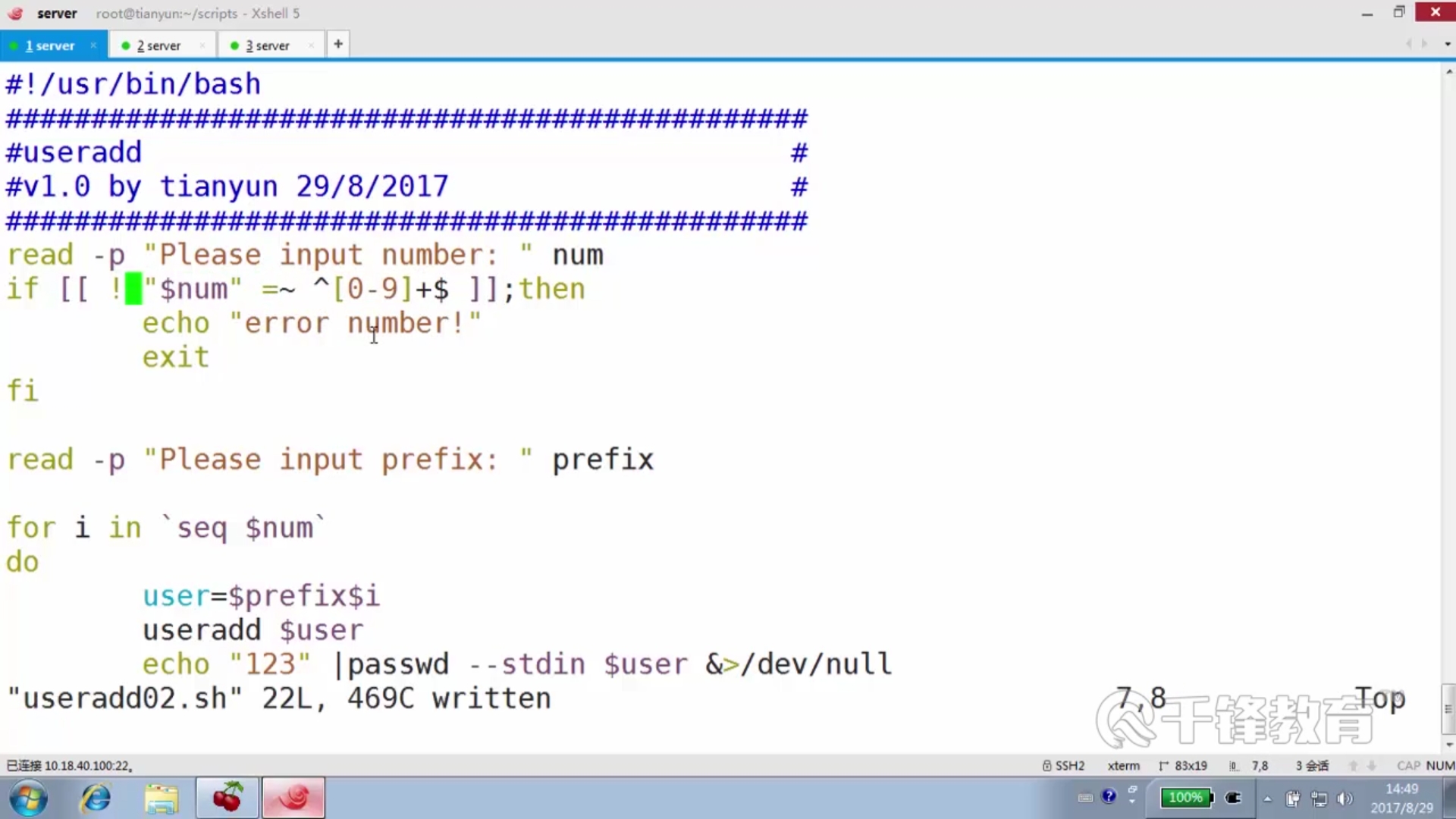Viewport: 1456px width, 819px height.
Task: Open the tab list dropdown arrow
Action: pos(1448,44)
